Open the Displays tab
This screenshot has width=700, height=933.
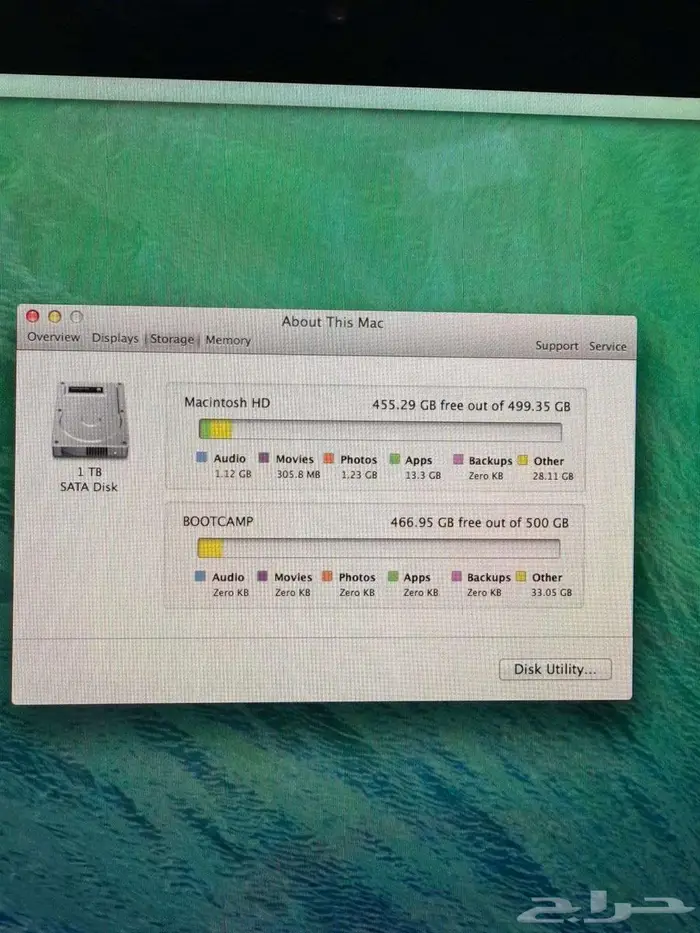[x=115, y=339]
